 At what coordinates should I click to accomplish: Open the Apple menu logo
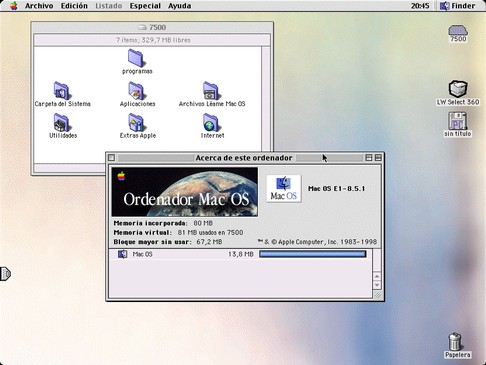(x=13, y=6)
